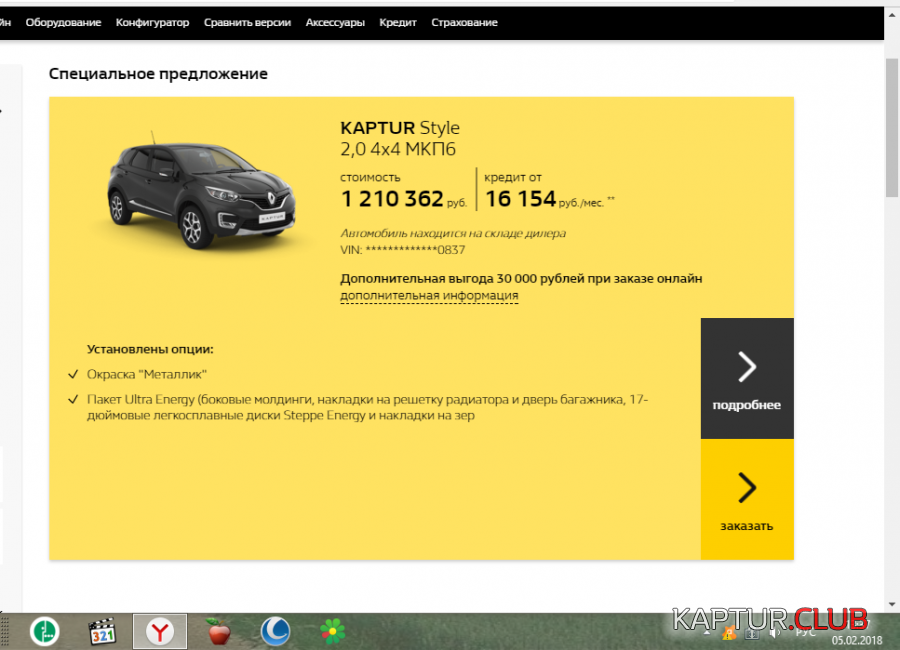Screen dimensions: 900x650
Task: Click the VIN number line ending 0837
Action: click(x=402, y=250)
